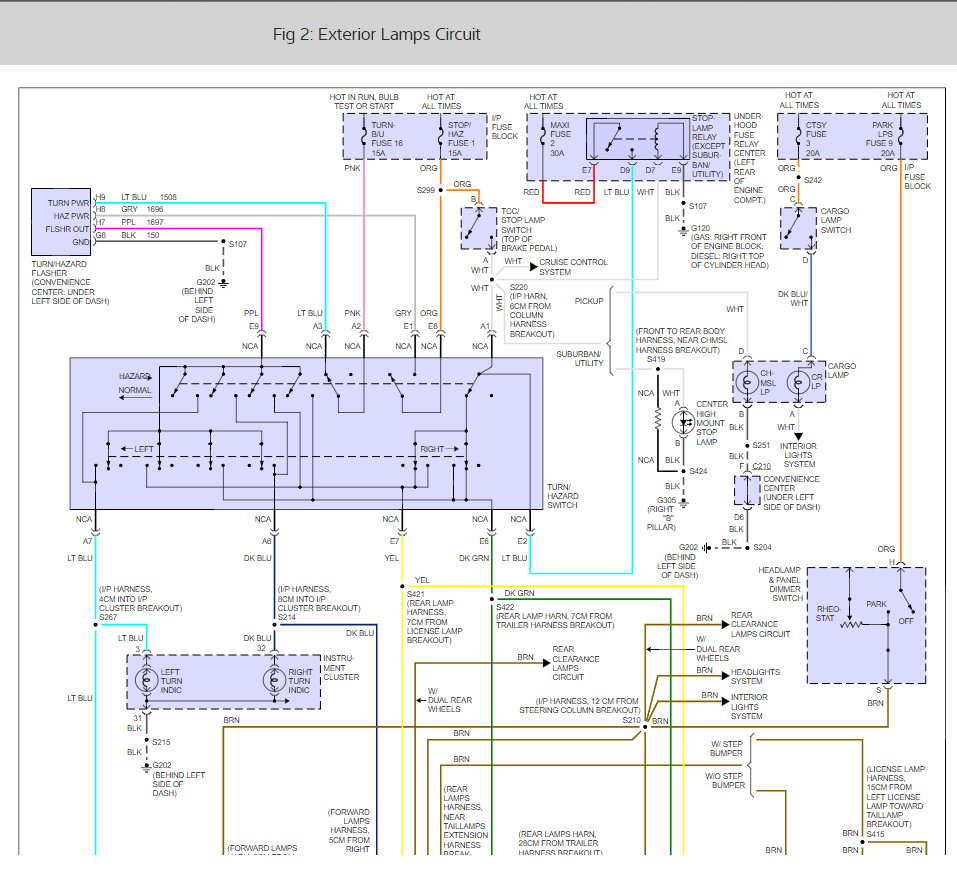Click the 'HEADLIGHTS SYSTEM' label
Screen dimensions: 957x871
(755, 676)
